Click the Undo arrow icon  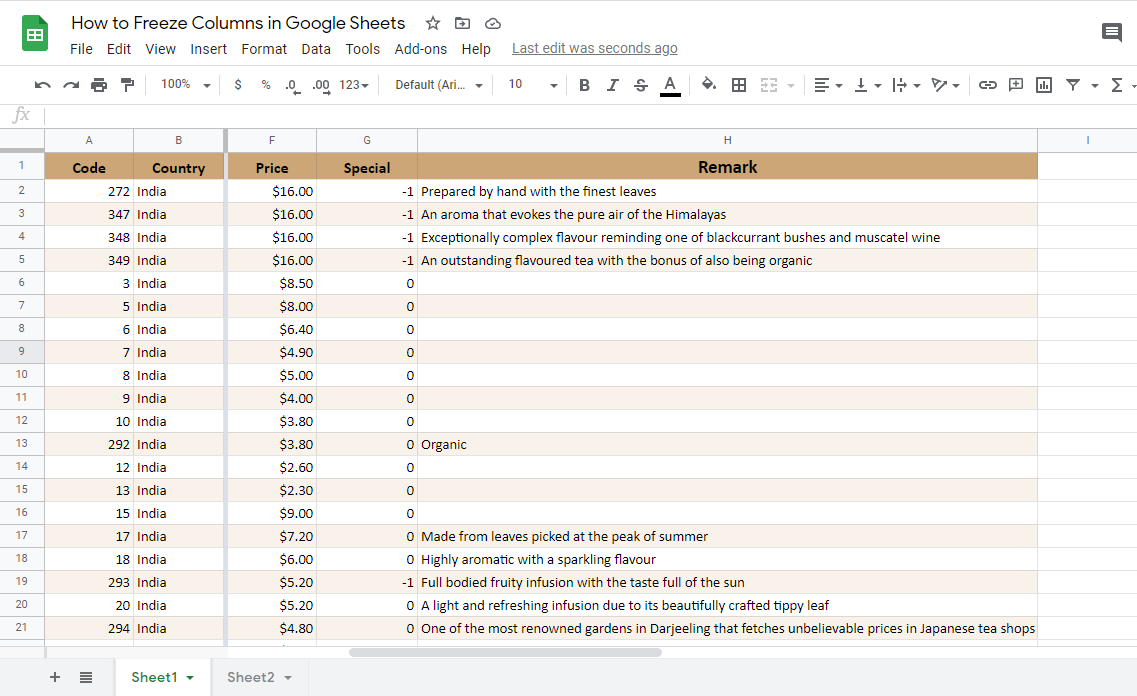[43, 85]
